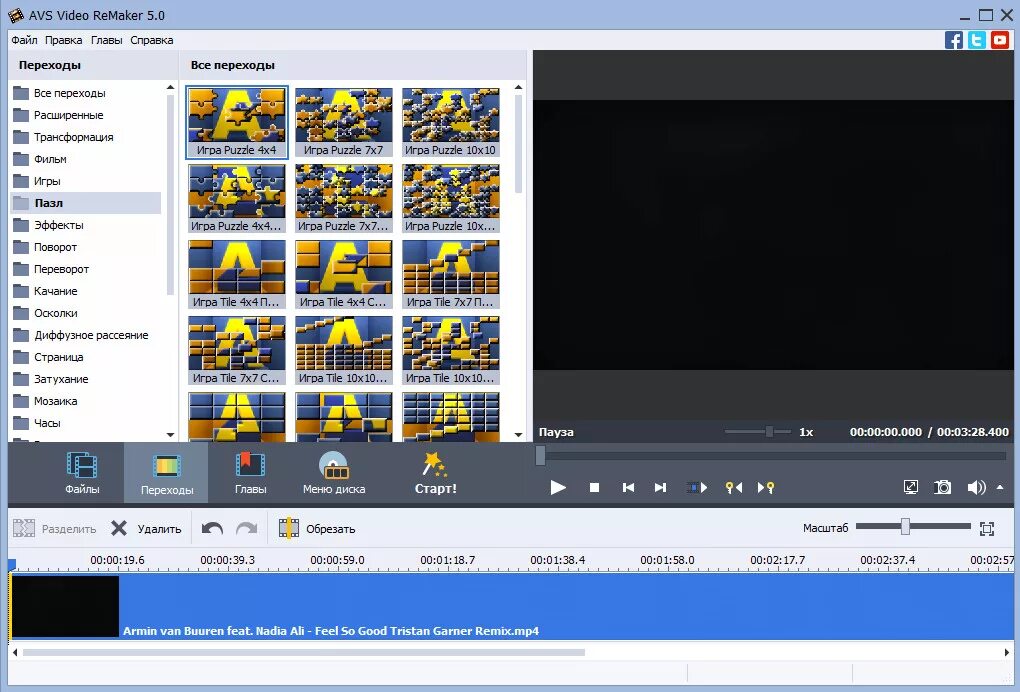1020x692 pixels.
Task: Open YouTube channel icon
Action: [x=1000, y=40]
